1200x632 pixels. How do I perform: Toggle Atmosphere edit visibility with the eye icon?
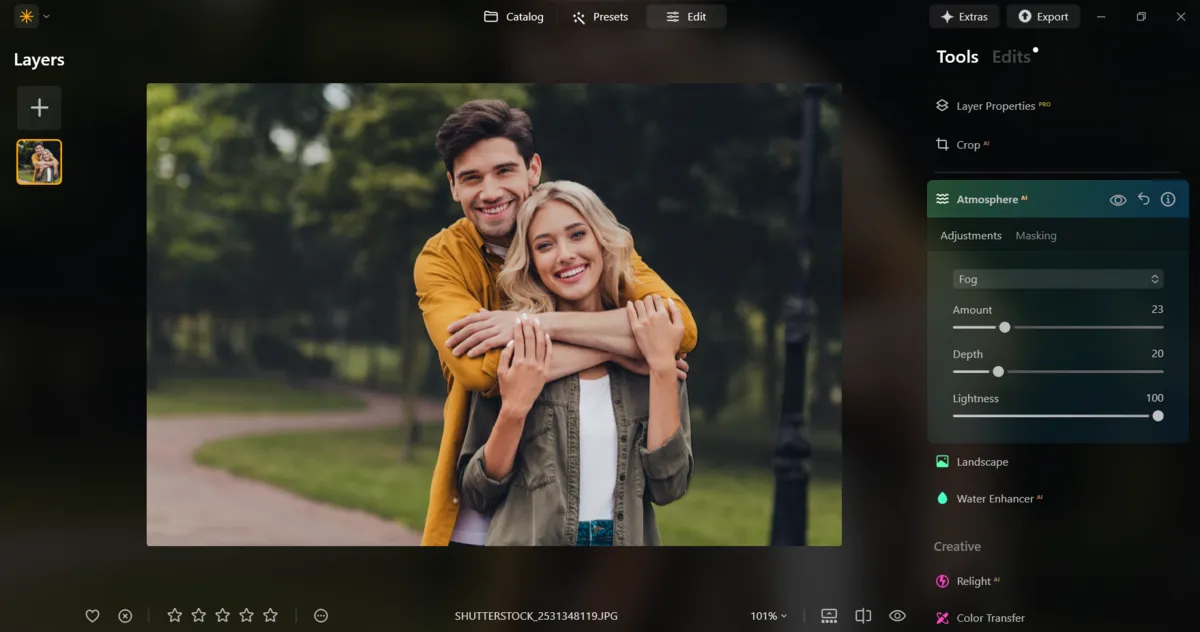point(1117,199)
